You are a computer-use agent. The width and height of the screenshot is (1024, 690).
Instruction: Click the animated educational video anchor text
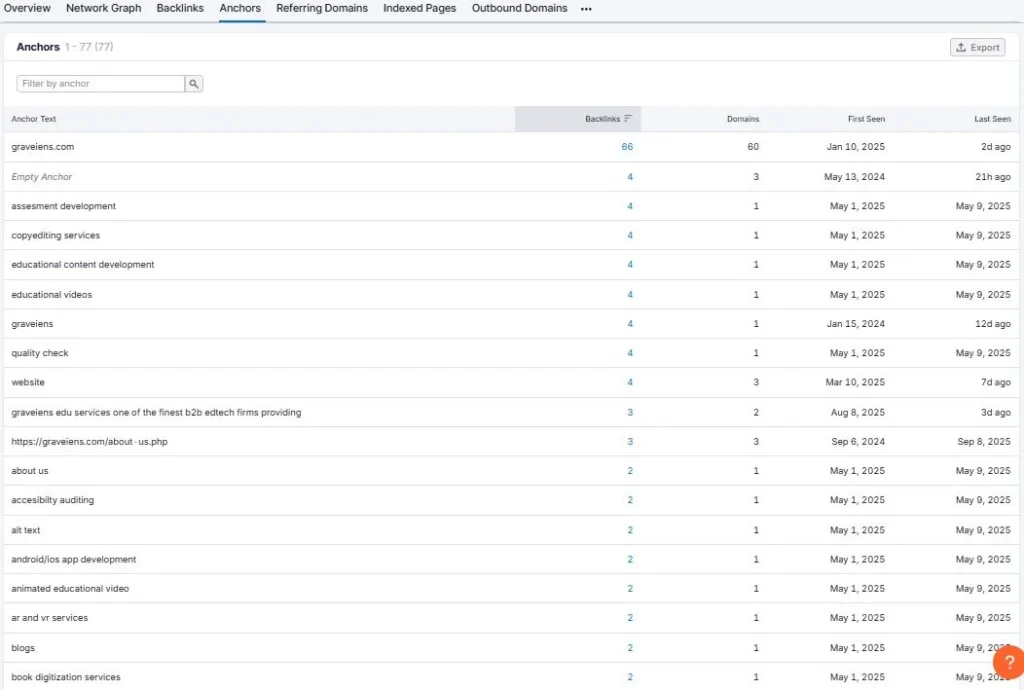[70, 589]
